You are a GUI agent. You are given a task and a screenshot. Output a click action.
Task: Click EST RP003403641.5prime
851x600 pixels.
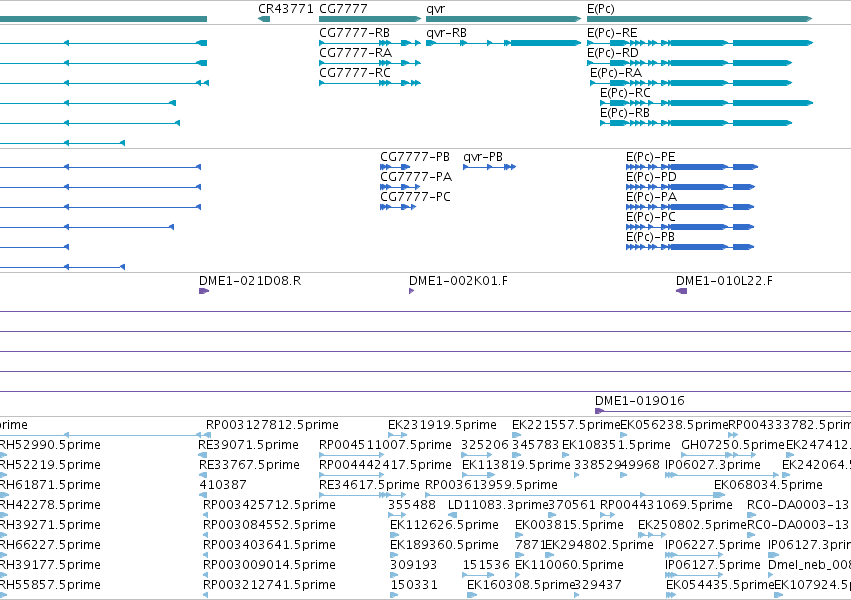pos(269,545)
